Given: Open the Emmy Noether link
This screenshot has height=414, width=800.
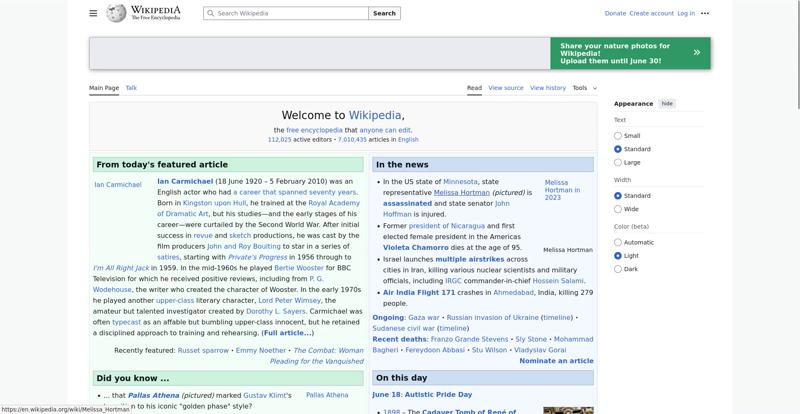Looking at the screenshot, I should (261, 350).
